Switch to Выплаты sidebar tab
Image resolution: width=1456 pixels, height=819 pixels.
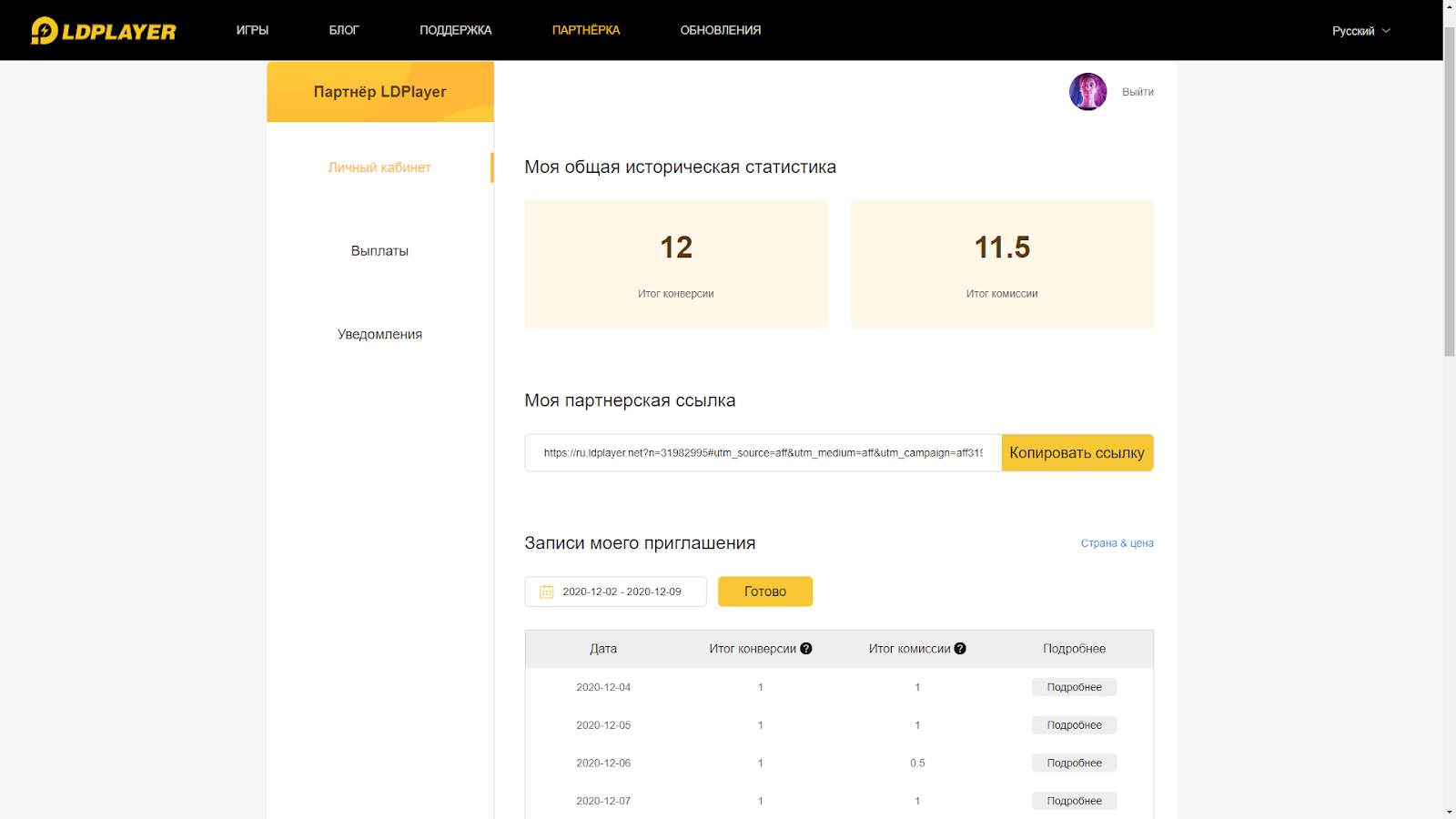(x=379, y=251)
